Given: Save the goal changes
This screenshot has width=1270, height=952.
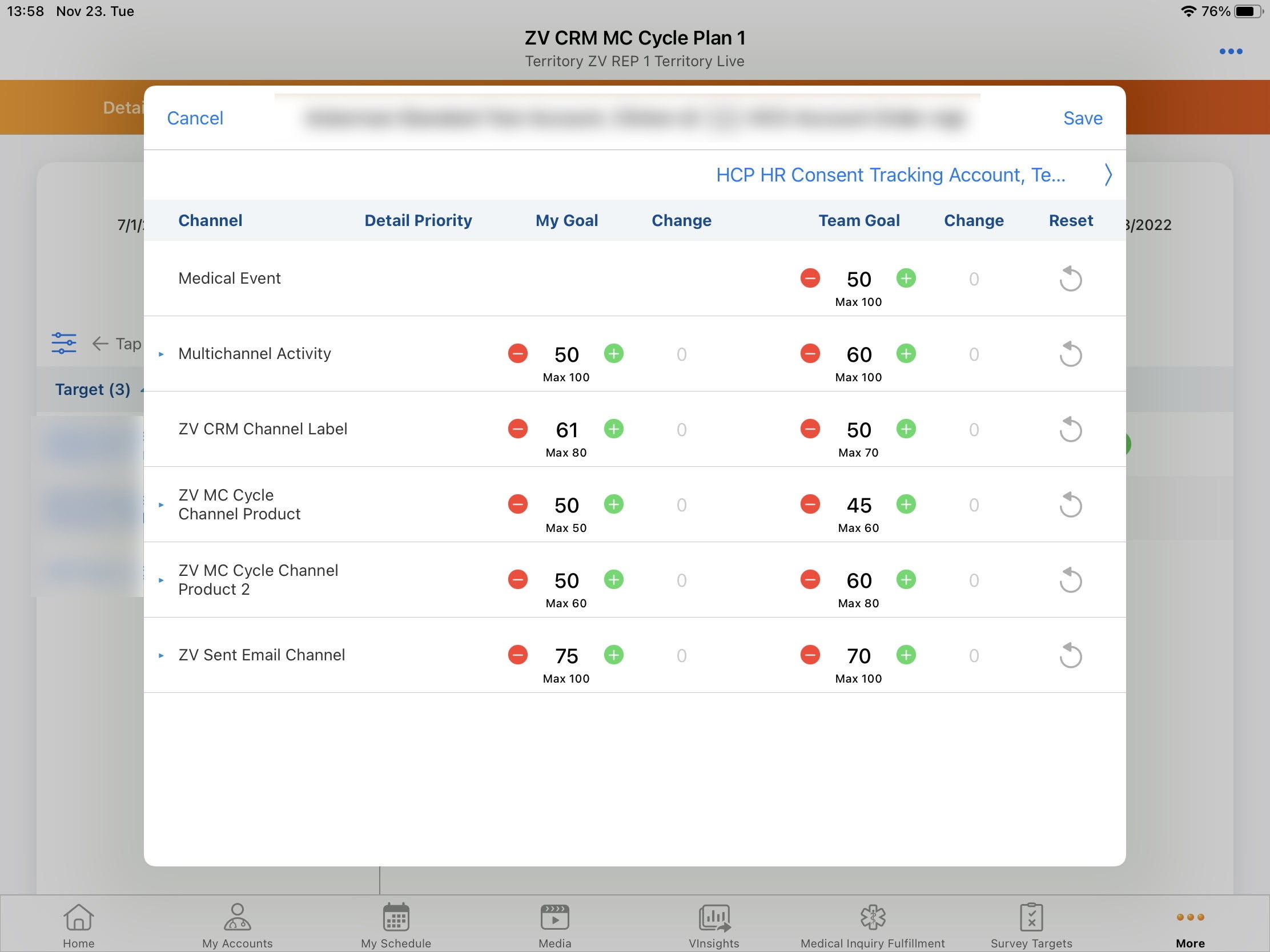Looking at the screenshot, I should 1082,118.
